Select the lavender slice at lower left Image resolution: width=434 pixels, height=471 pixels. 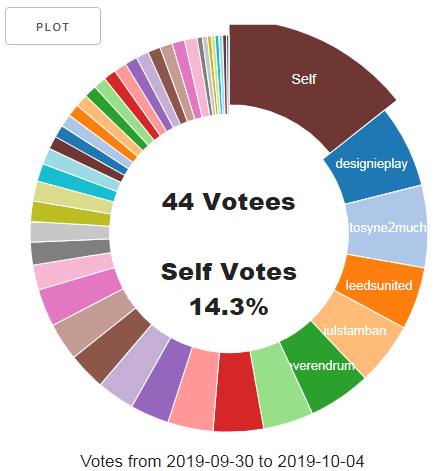(137, 365)
